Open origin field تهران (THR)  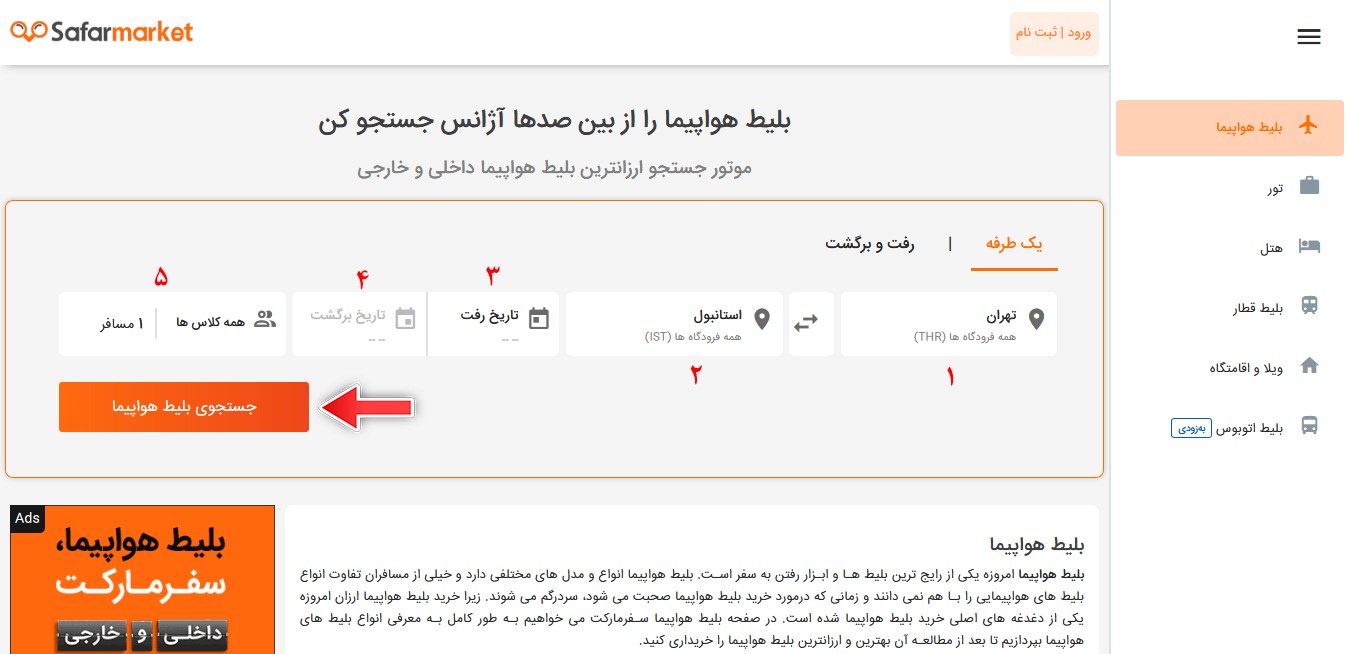[949, 324]
